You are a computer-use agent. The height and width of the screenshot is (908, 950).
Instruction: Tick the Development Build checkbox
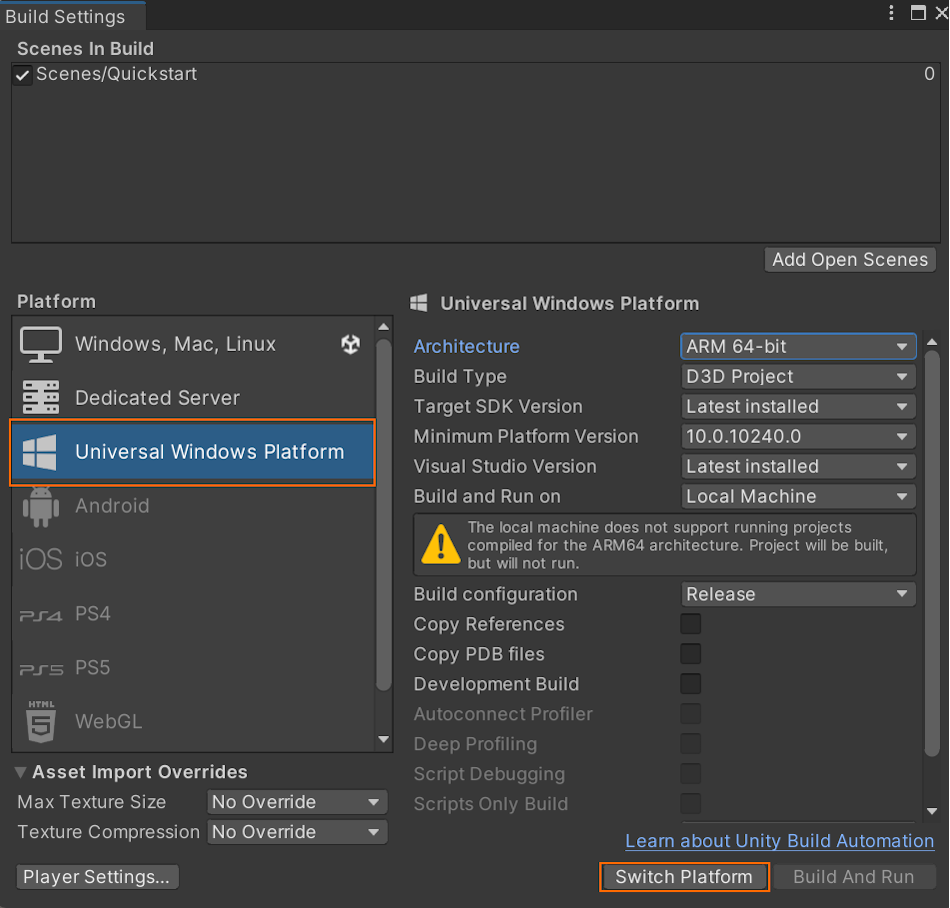coord(690,684)
